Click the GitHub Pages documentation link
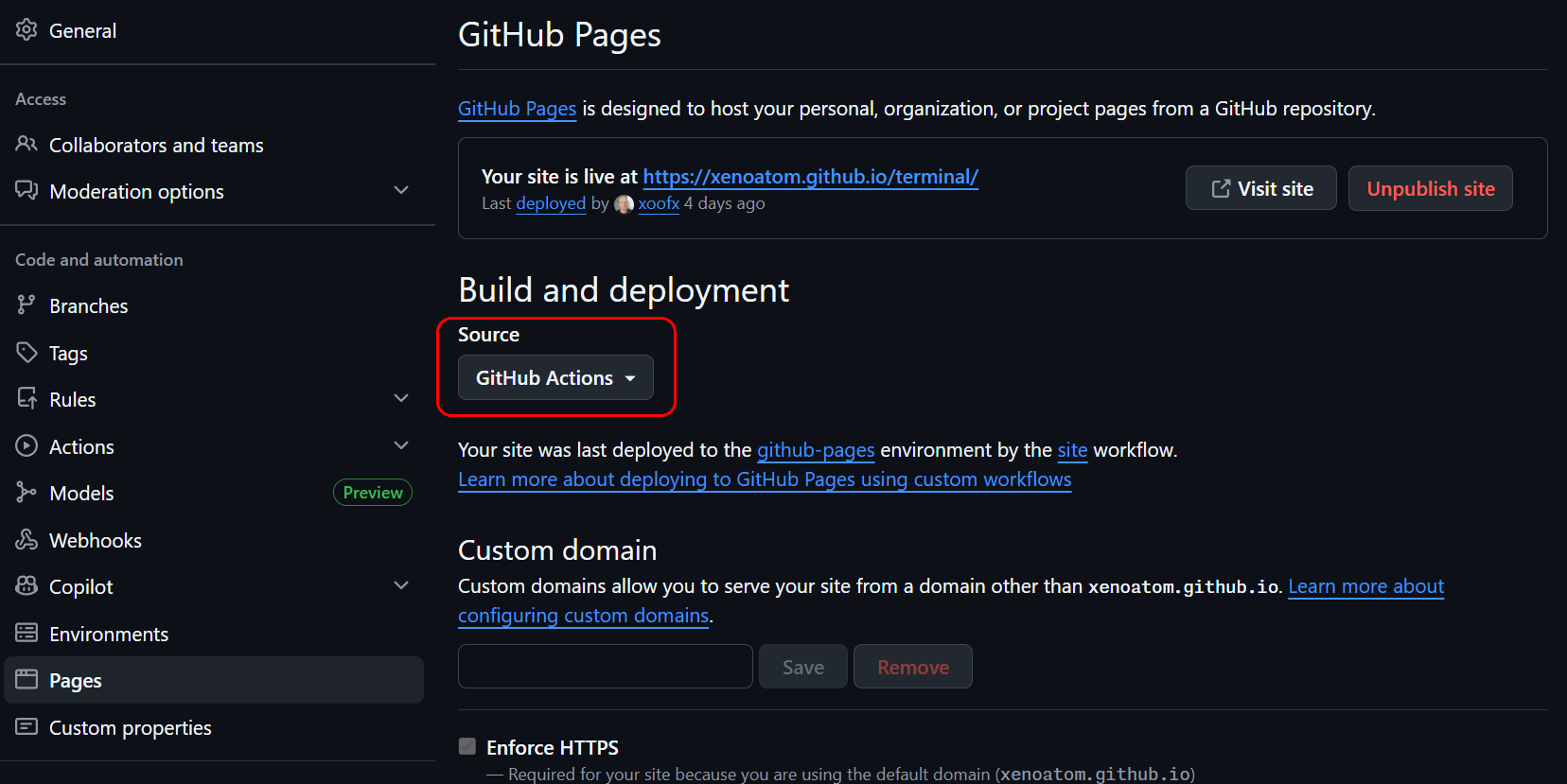 click(517, 109)
